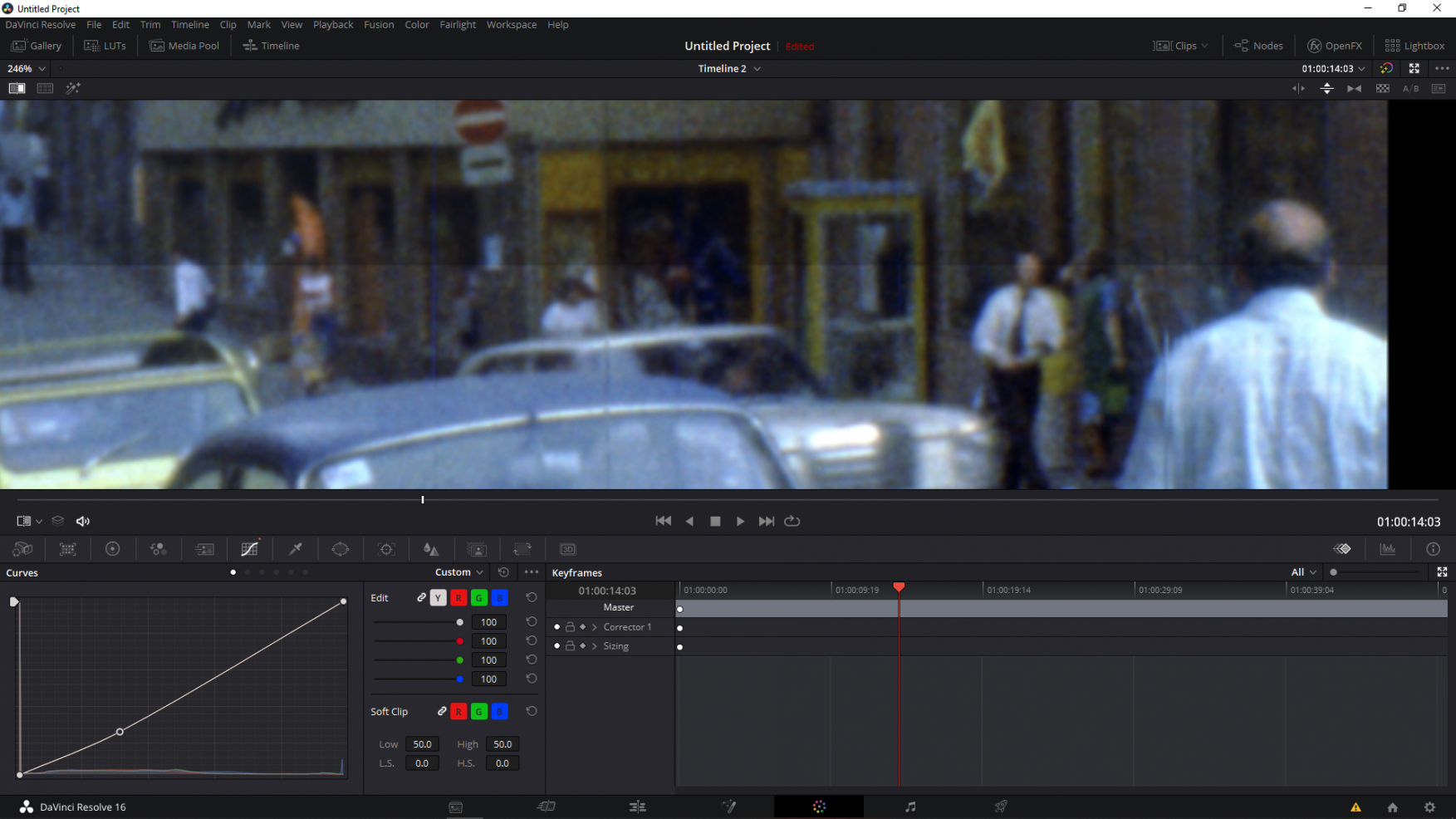Show the Nodes panel

(1258, 46)
